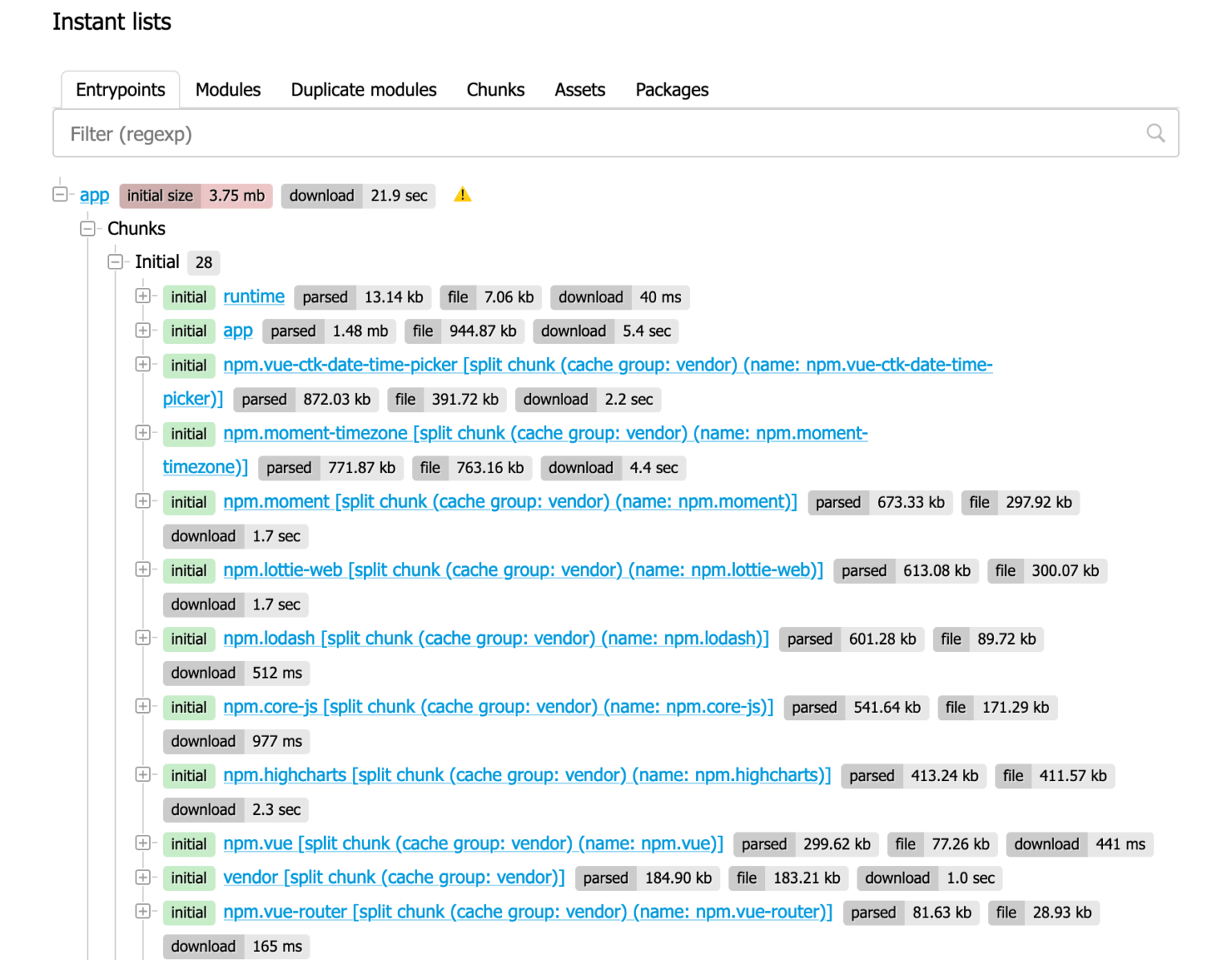Open the Packages tab
Image resolution: width=1232 pixels, height=960 pixels.
pos(671,89)
